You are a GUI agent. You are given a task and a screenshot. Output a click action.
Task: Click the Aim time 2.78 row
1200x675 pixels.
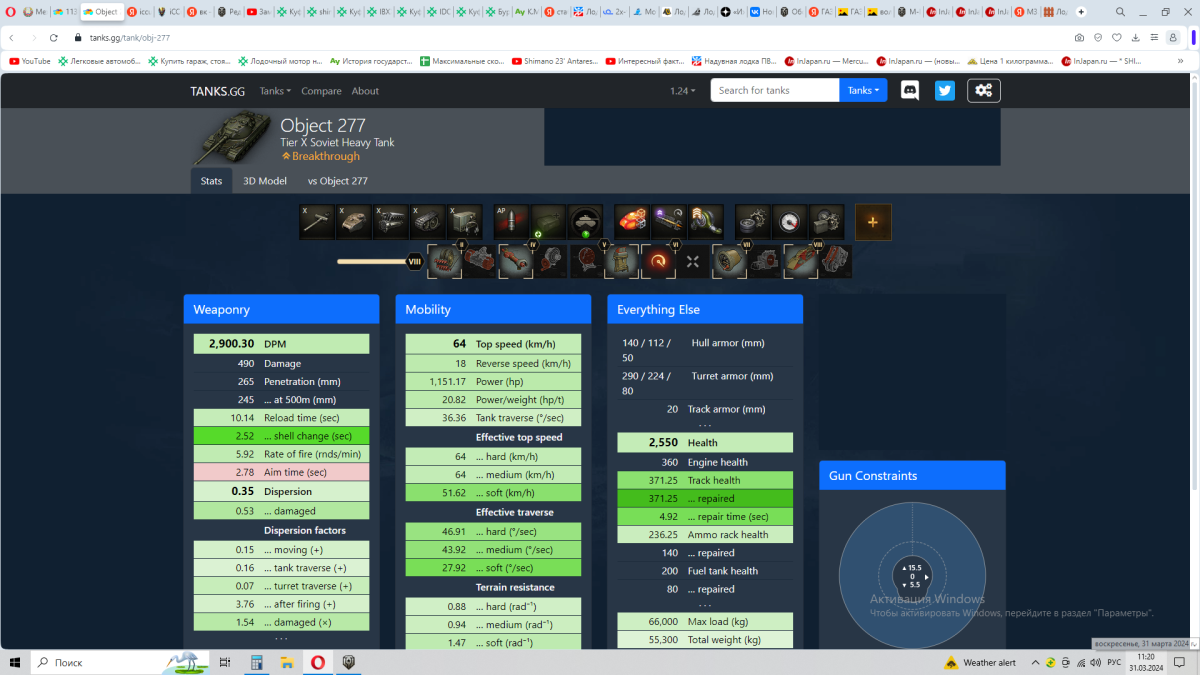coord(281,472)
